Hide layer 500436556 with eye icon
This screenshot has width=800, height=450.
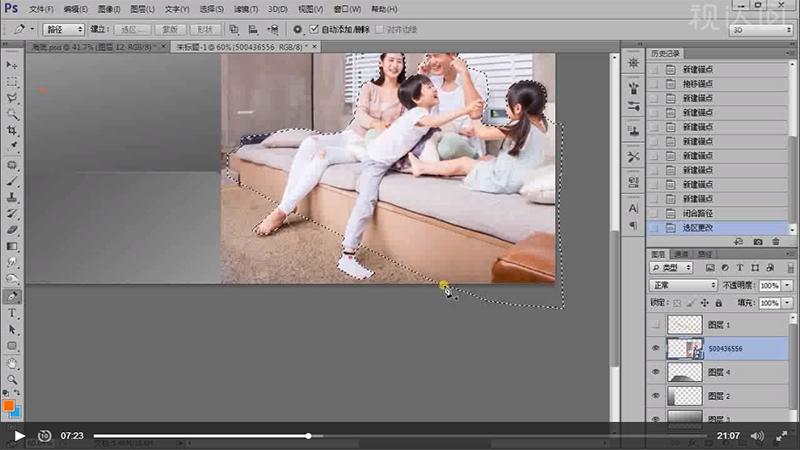tap(656, 348)
